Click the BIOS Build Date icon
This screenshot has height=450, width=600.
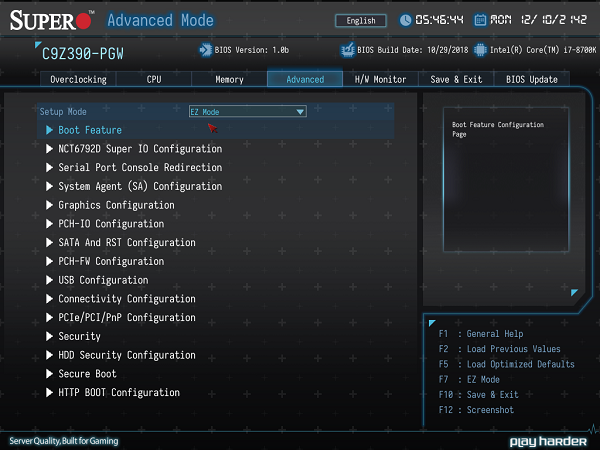[348, 49]
